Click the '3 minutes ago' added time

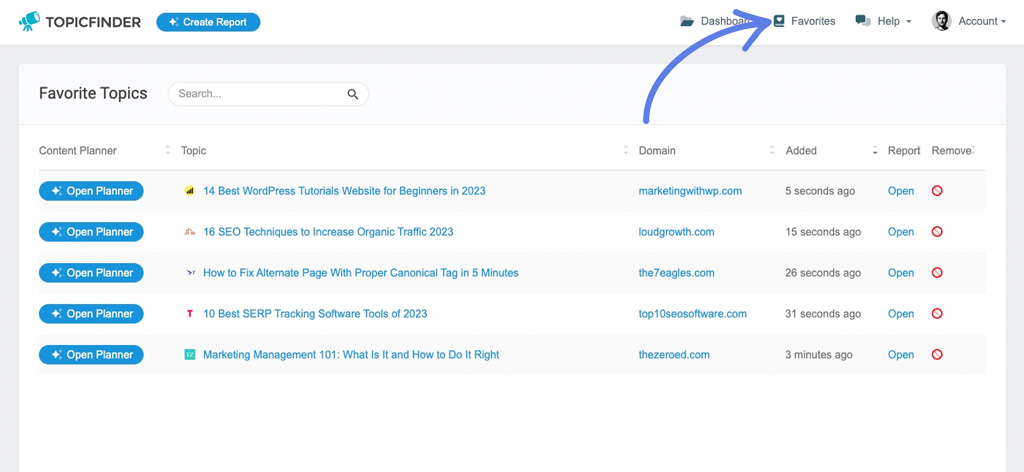pos(819,354)
